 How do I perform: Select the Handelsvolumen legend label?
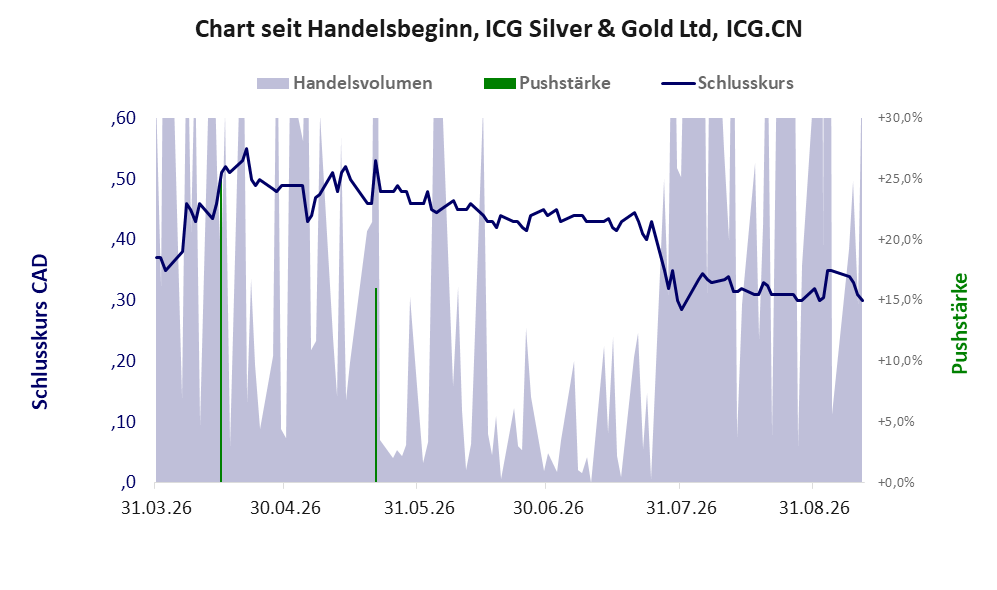point(362,83)
